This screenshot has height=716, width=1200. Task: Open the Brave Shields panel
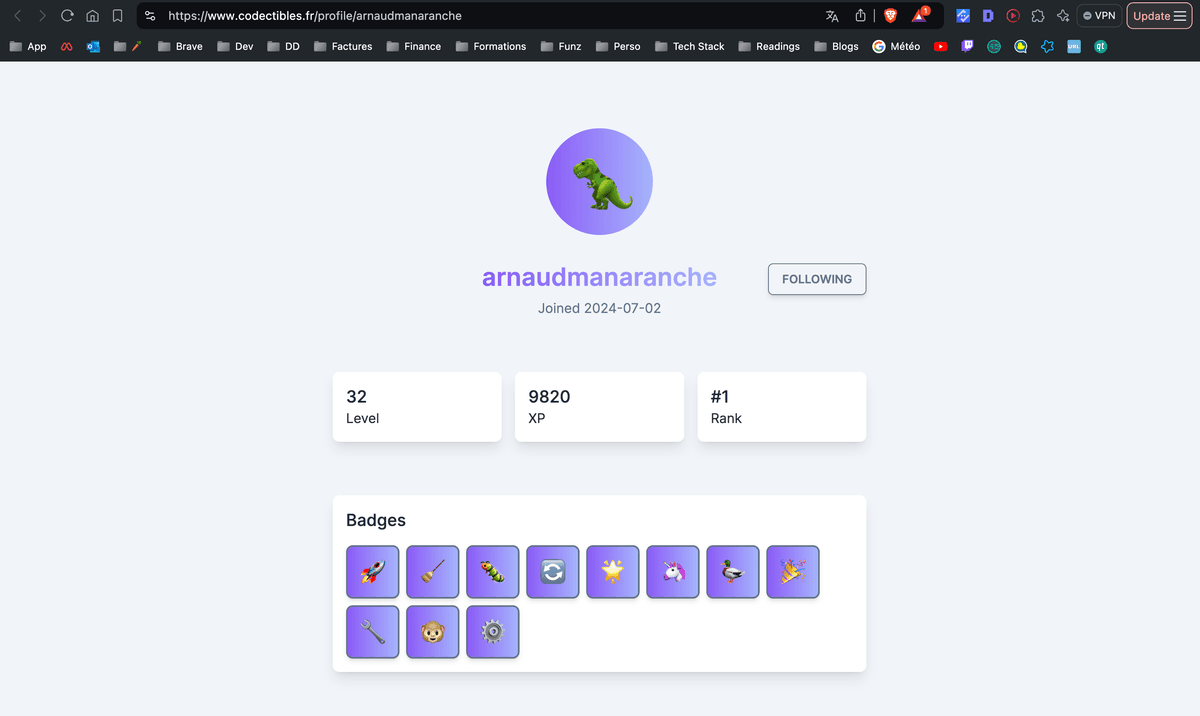(889, 15)
